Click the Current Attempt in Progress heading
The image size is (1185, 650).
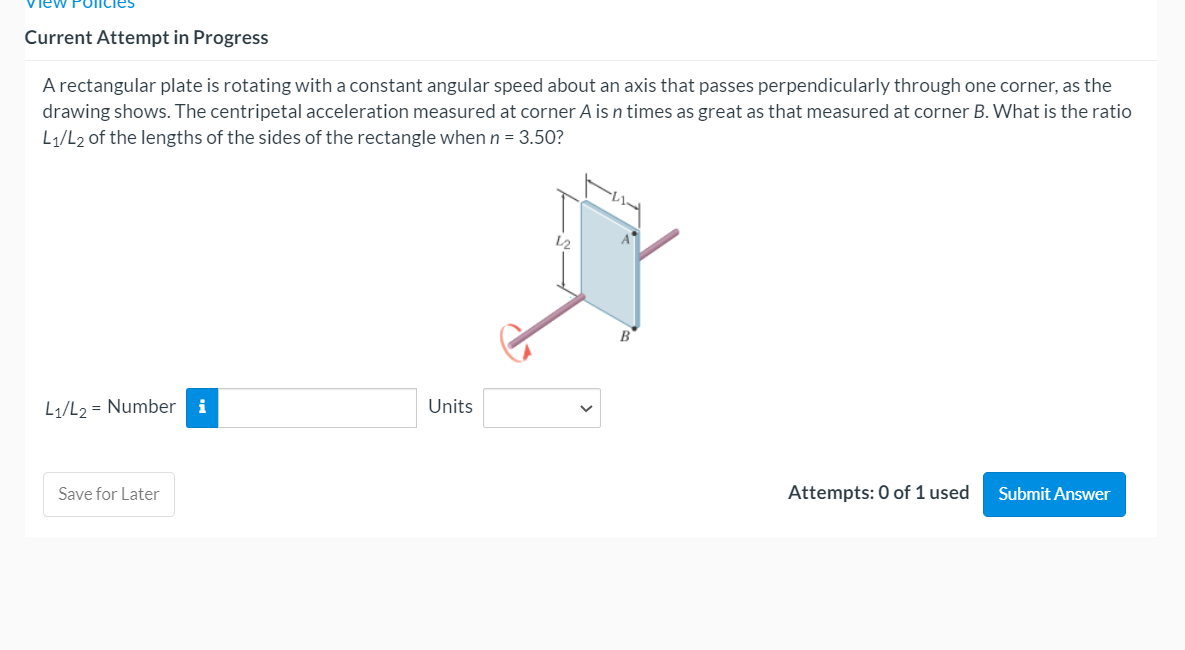click(146, 38)
